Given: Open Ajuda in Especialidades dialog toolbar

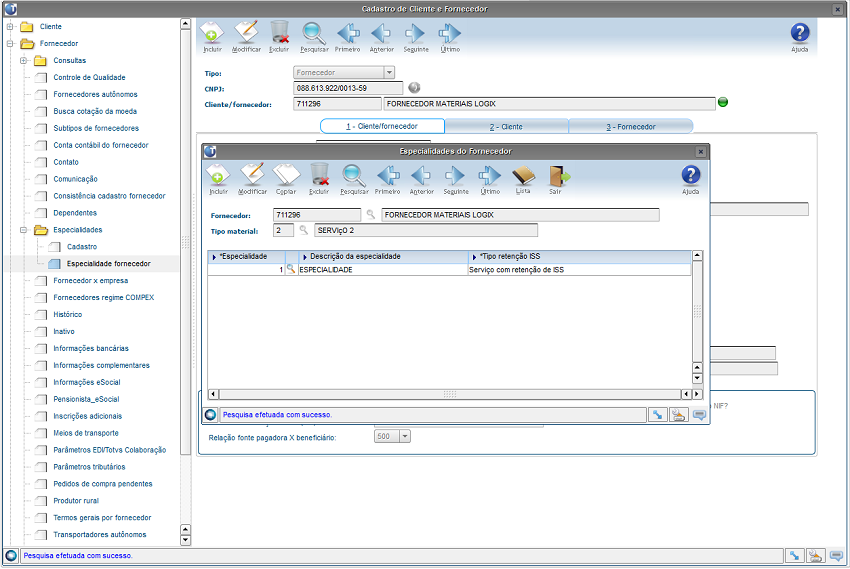Looking at the screenshot, I should [690, 179].
